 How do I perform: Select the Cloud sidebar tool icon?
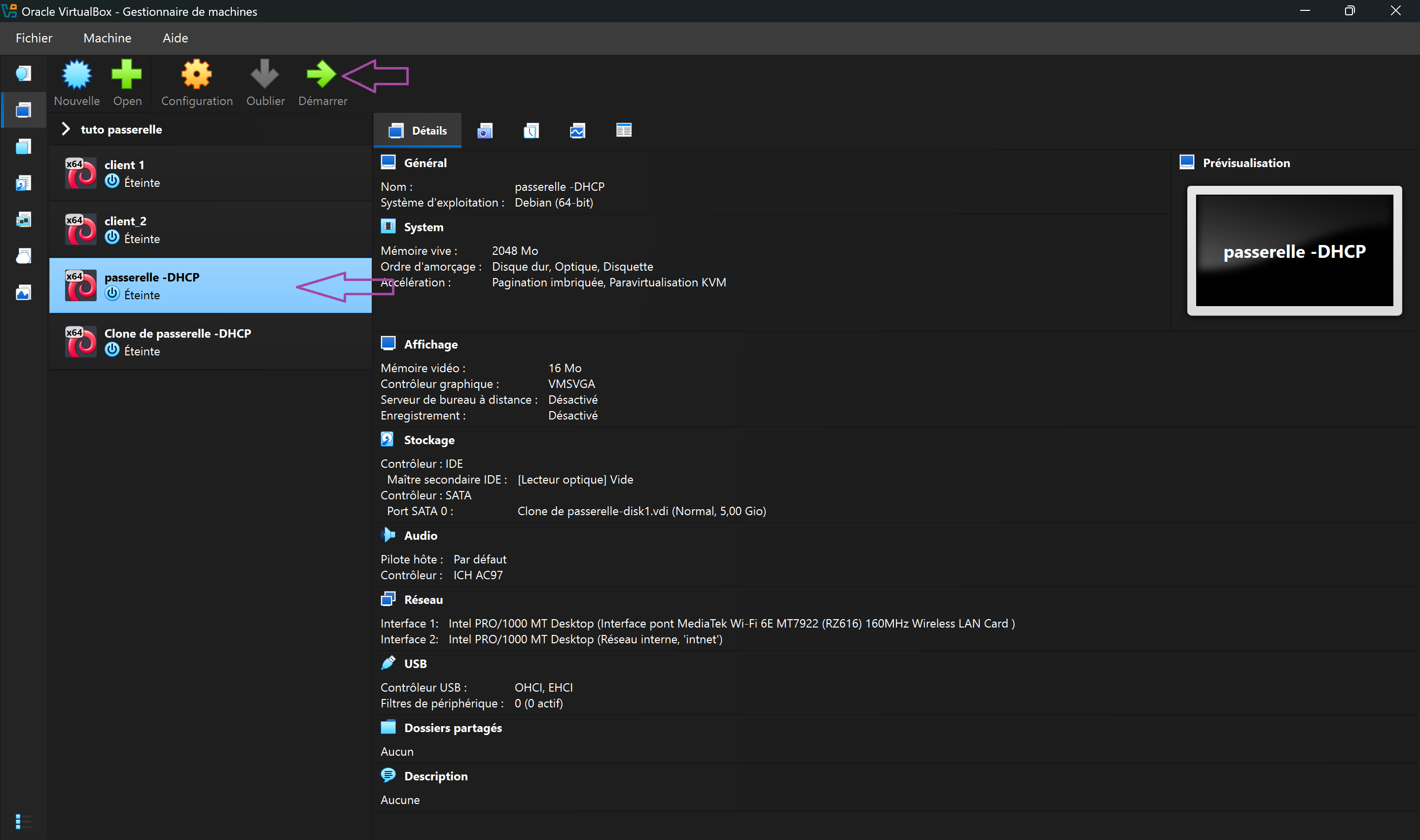23,256
